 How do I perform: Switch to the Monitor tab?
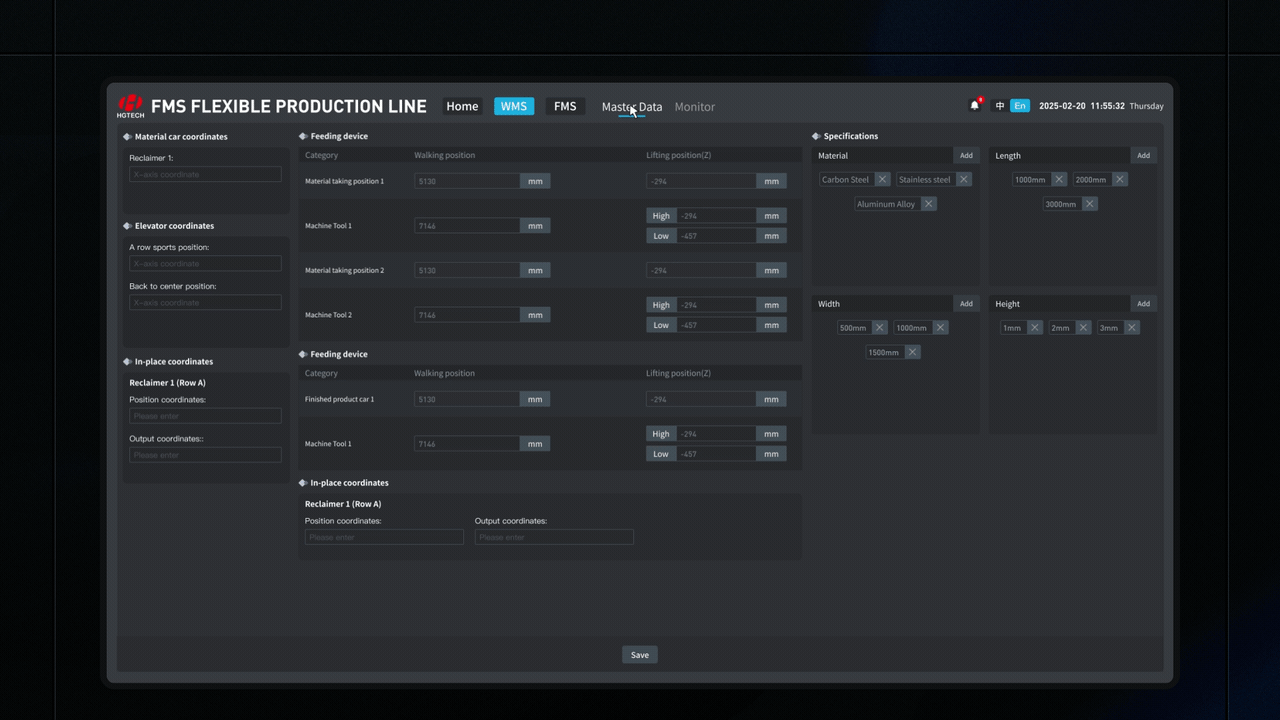tap(695, 107)
